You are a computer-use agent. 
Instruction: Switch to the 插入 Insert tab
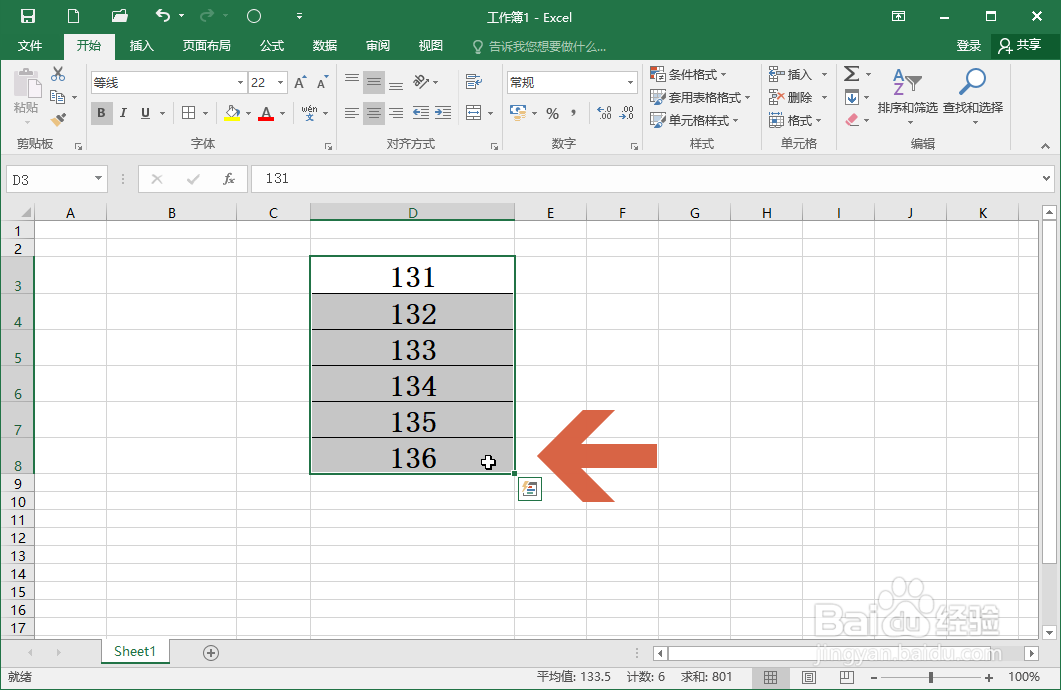141,45
